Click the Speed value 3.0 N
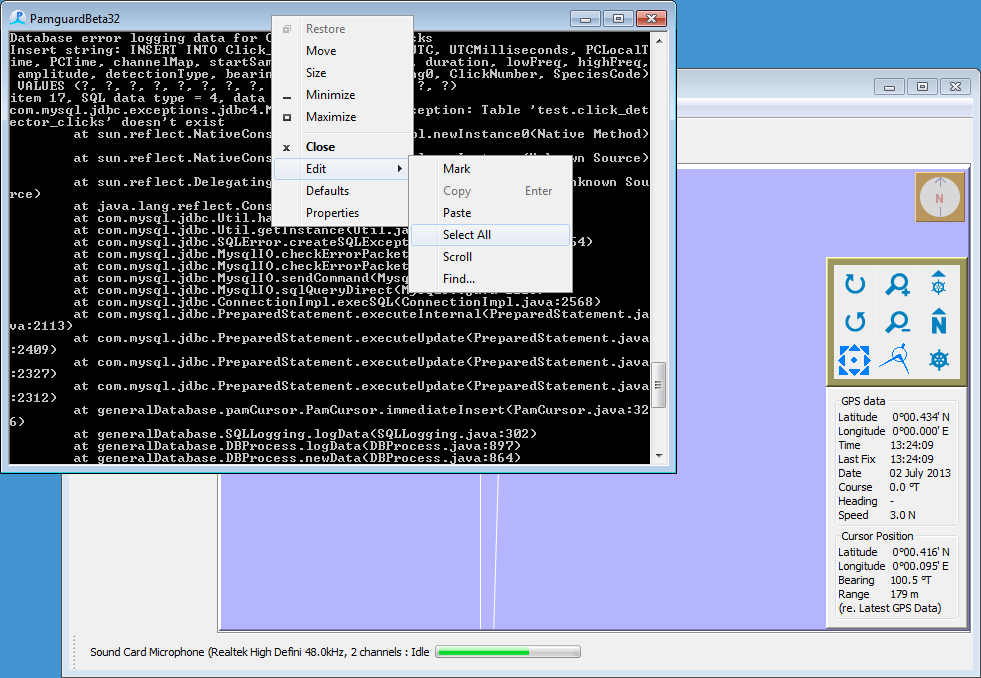Image resolution: width=981 pixels, height=678 pixels. point(902,515)
